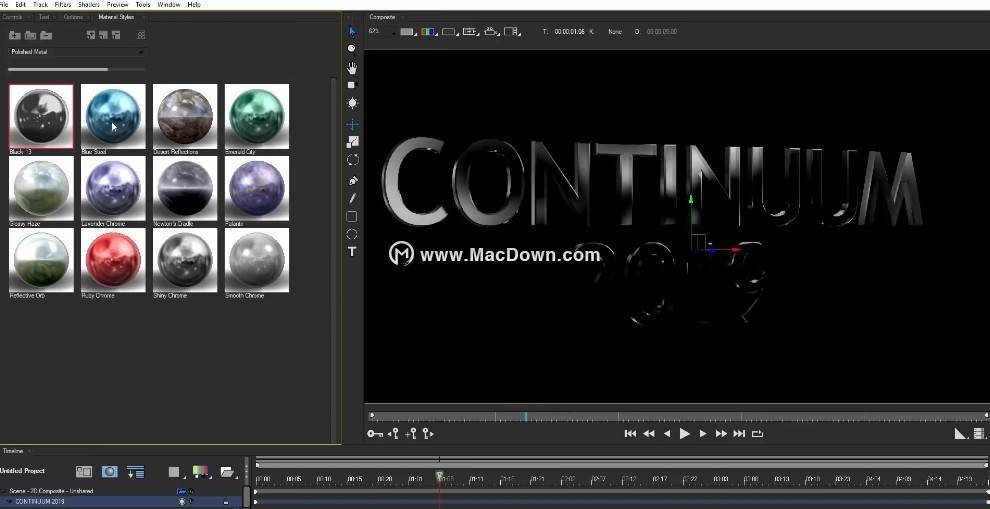Toggle the CONTINUUM 2019 track light icon
The width and height of the screenshot is (990, 509).
[182, 502]
